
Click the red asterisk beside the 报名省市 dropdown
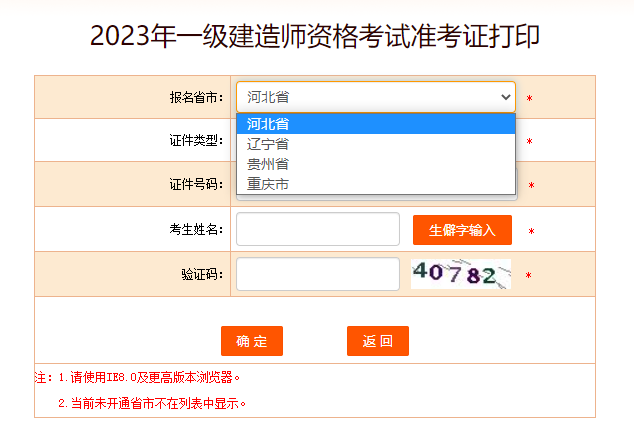(x=529, y=99)
